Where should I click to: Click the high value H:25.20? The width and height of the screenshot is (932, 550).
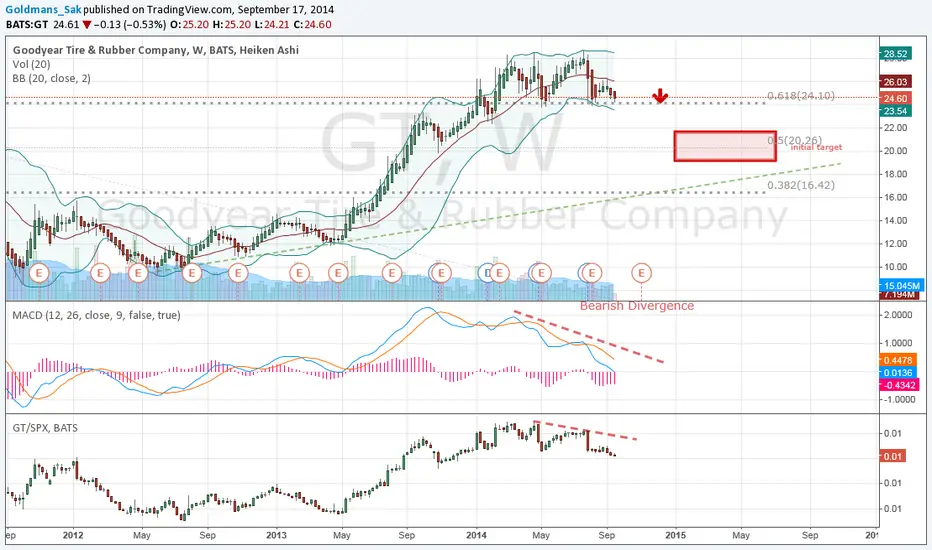[234, 24]
